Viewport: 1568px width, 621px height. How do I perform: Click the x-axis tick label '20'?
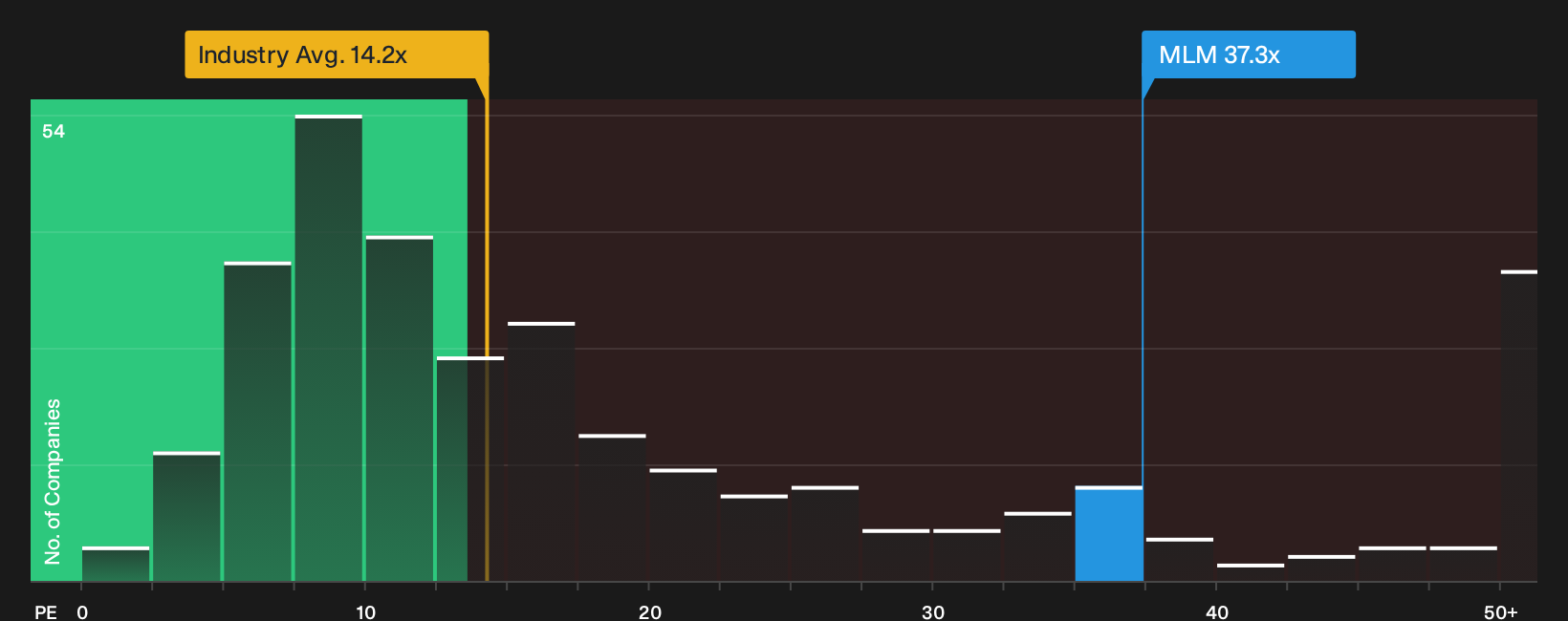click(x=649, y=612)
